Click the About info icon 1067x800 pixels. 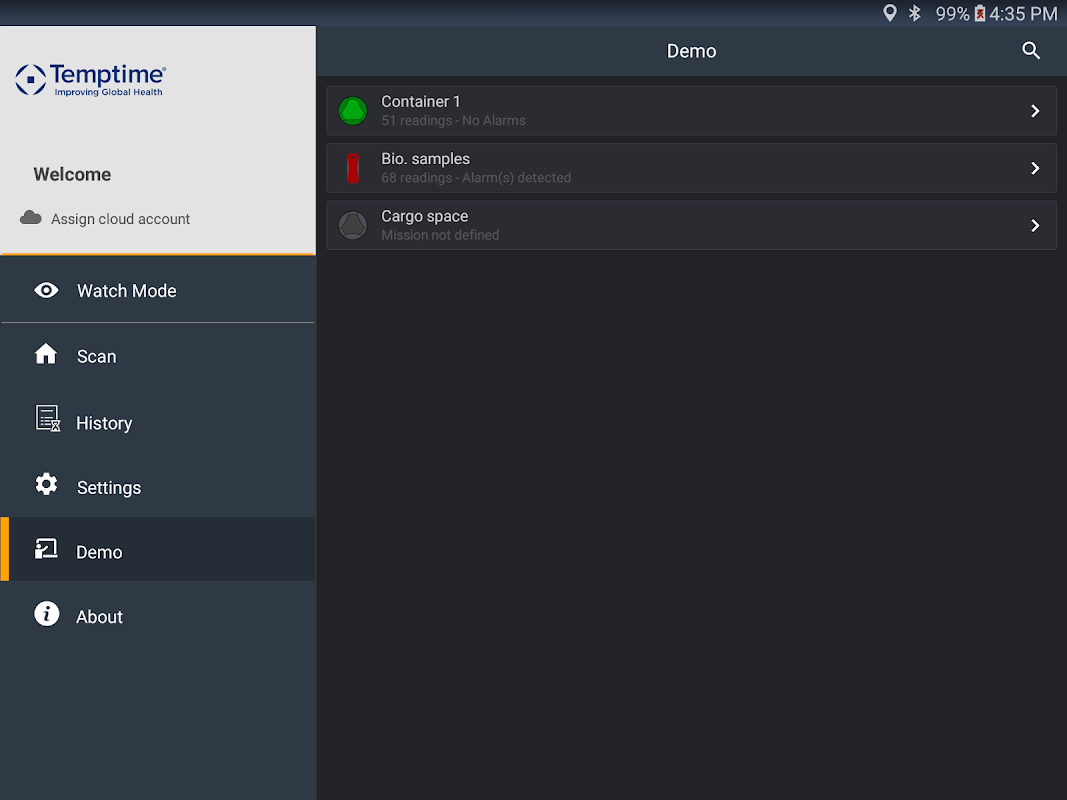46,614
